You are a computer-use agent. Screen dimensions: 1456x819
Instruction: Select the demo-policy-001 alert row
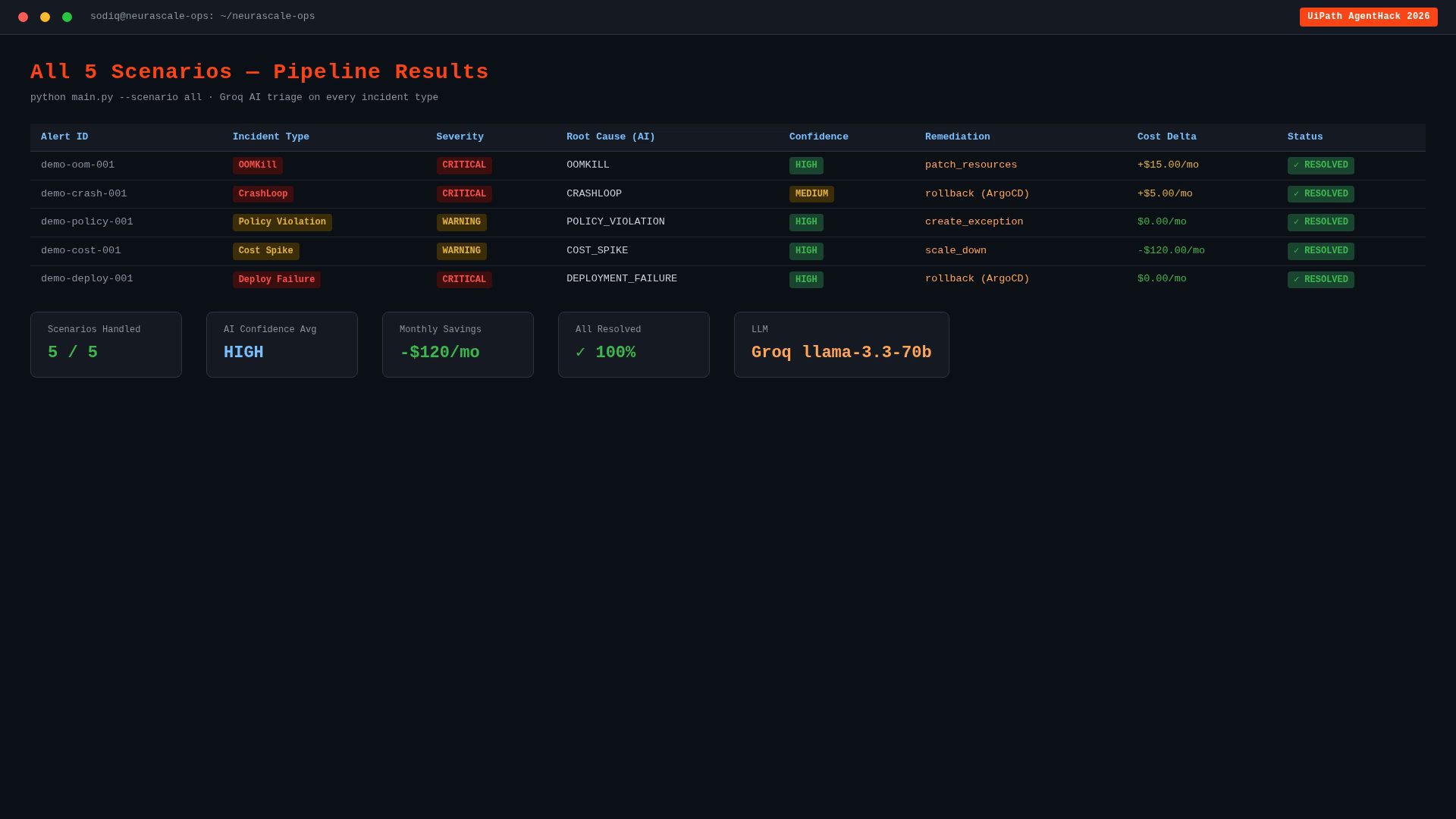(x=728, y=222)
